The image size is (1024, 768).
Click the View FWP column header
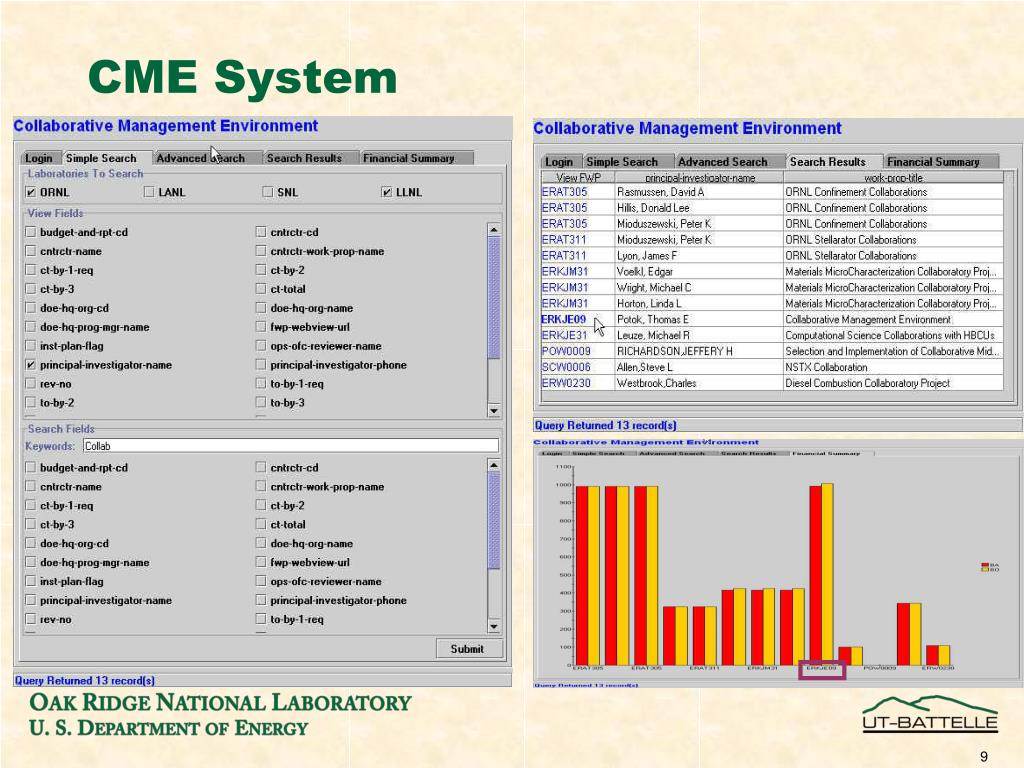[x=578, y=177]
